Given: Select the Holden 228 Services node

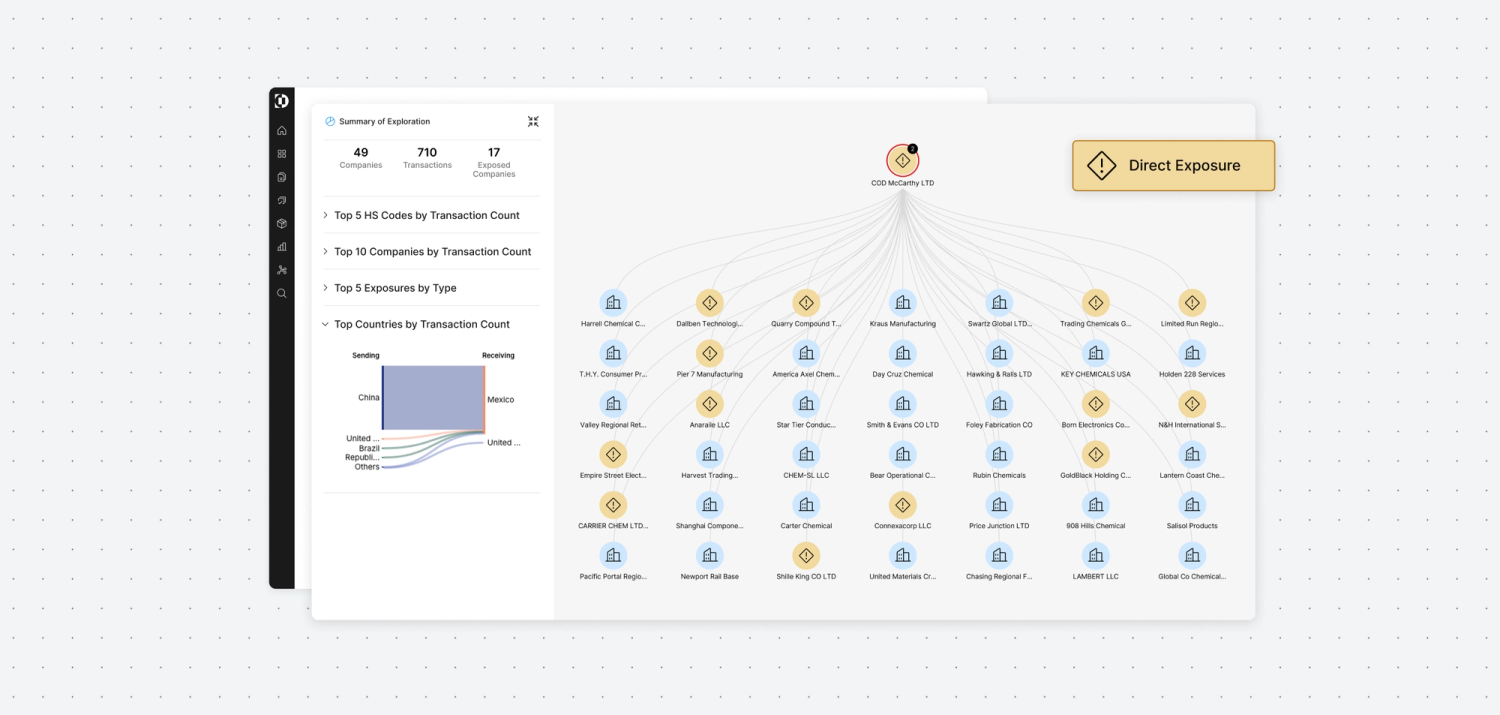Looking at the screenshot, I should pos(1192,353).
